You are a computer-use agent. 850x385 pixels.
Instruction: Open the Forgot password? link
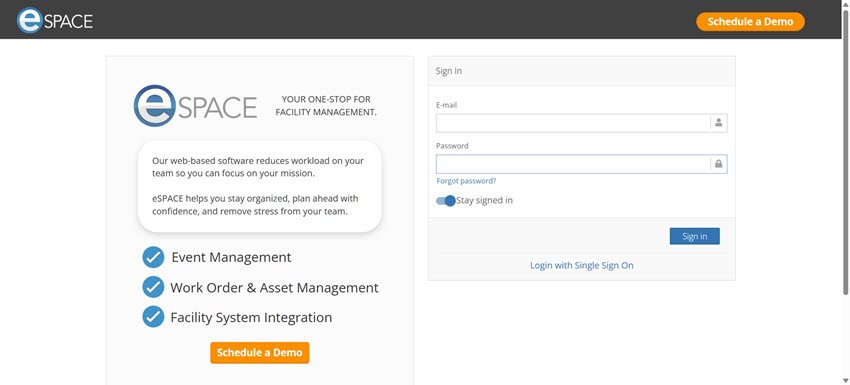coord(466,181)
